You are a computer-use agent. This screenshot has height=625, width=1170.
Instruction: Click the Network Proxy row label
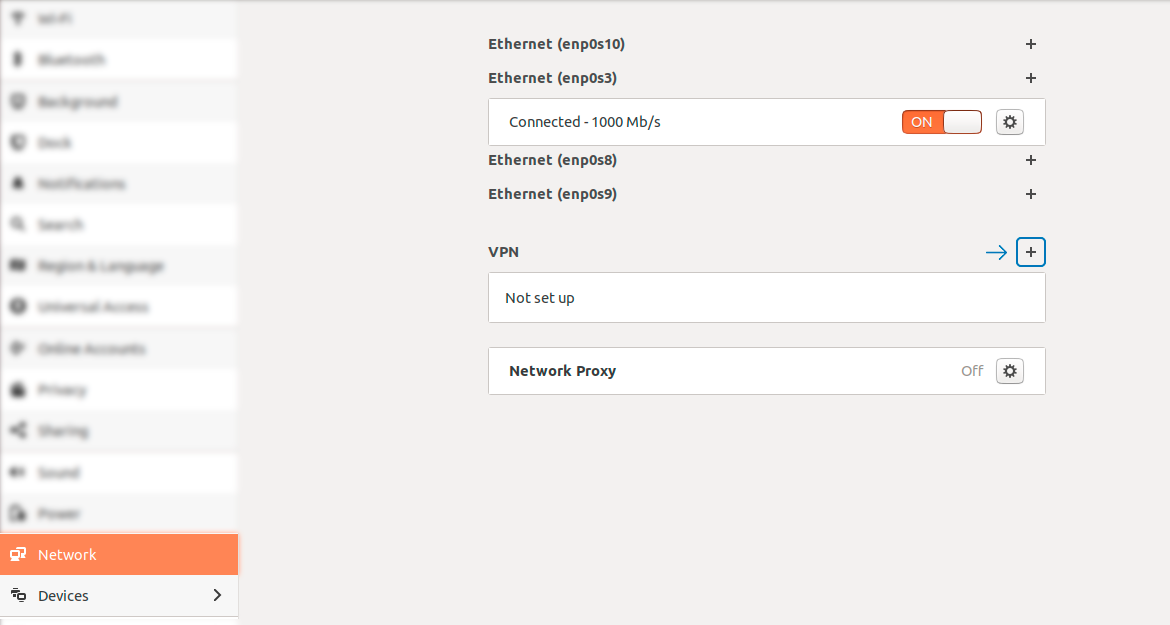point(563,371)
